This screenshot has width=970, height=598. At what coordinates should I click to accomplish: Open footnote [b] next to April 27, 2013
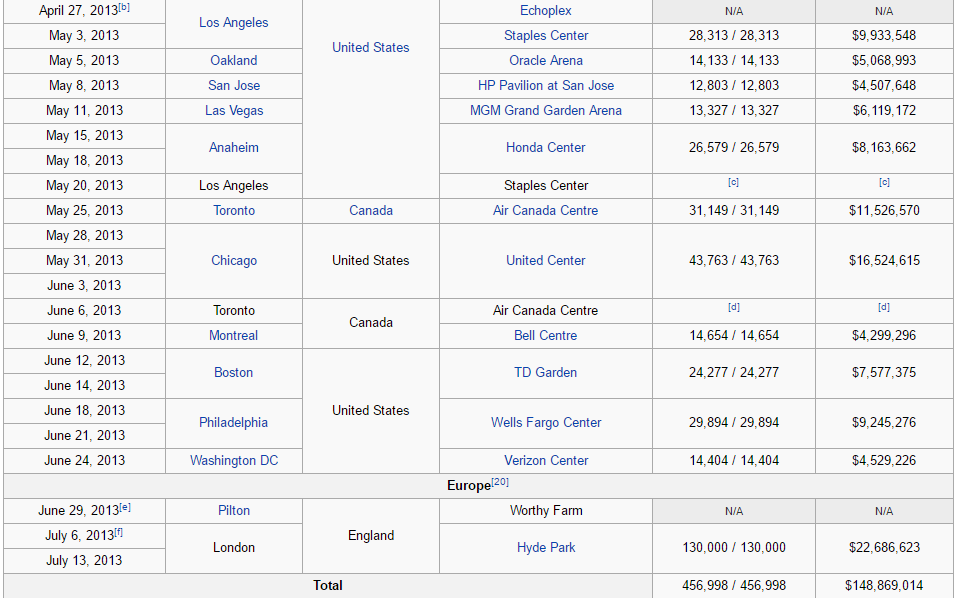(x=124, y=7)
